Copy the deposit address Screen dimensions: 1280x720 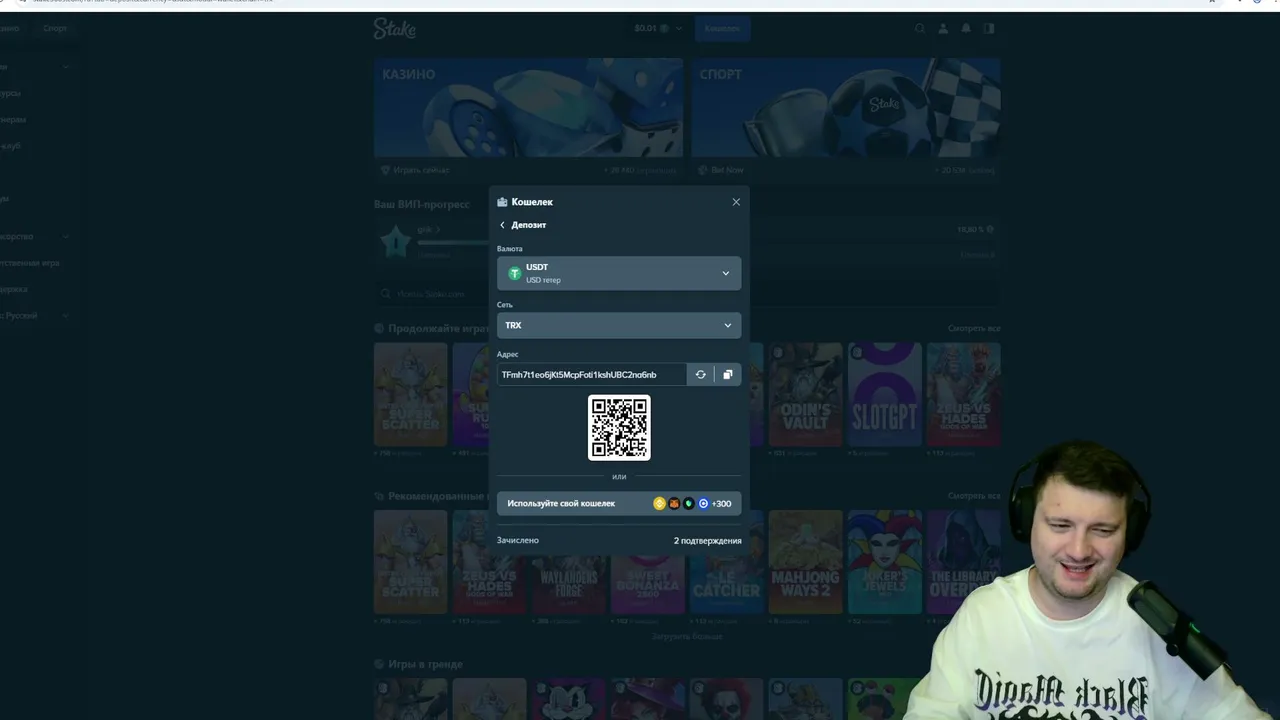click(728, 375)
